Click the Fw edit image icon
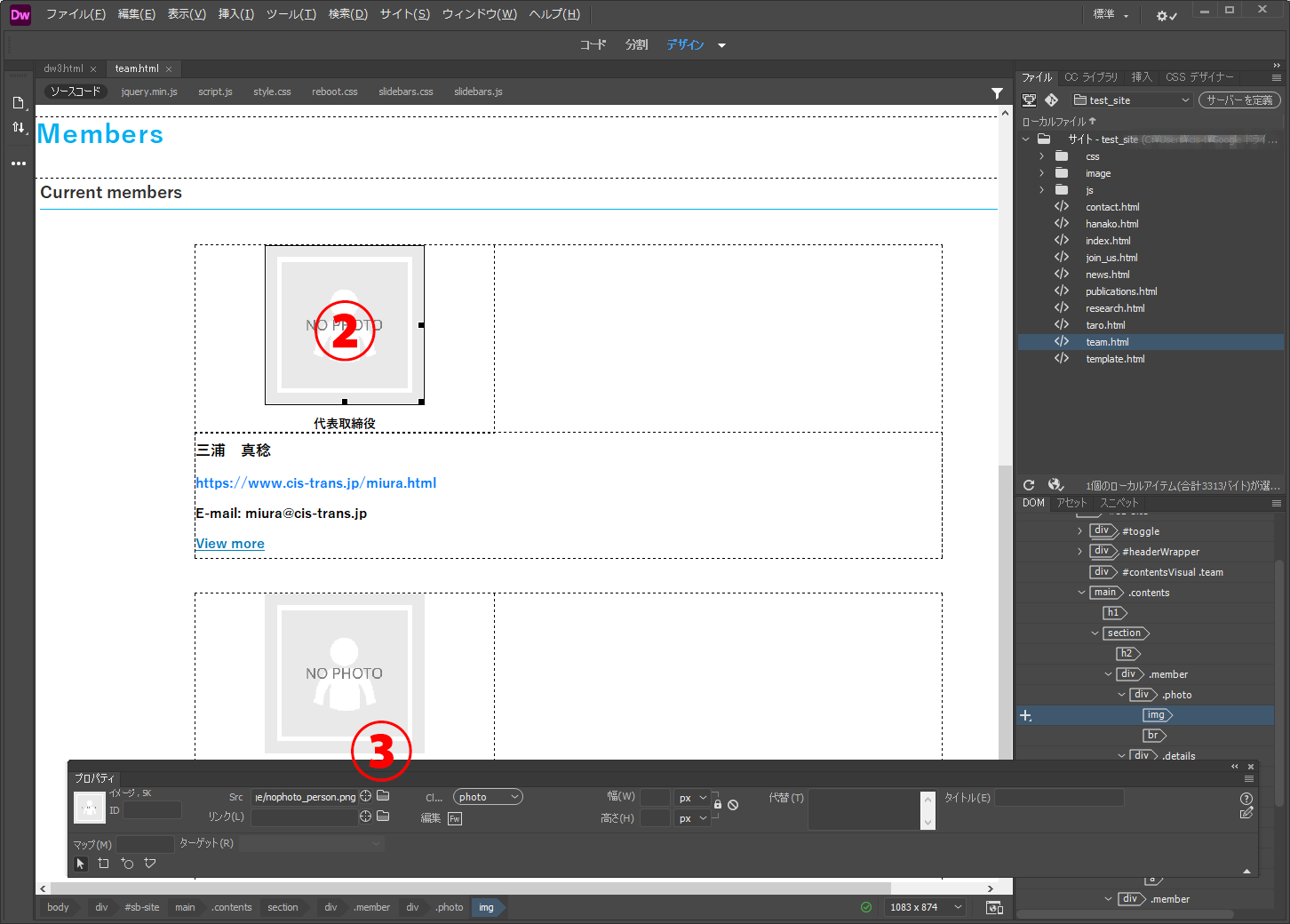The image size is (1290, 924). pos(455,818)
